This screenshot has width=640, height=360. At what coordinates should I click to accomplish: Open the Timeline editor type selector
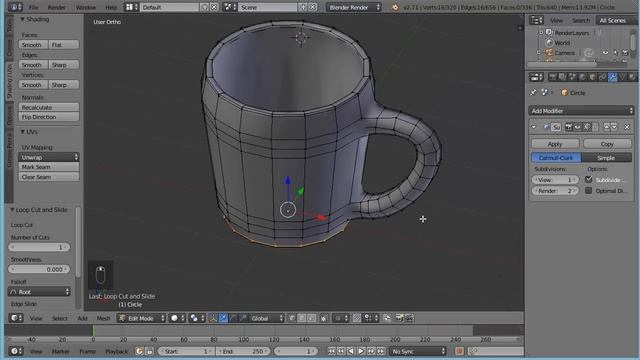[16, 351]
